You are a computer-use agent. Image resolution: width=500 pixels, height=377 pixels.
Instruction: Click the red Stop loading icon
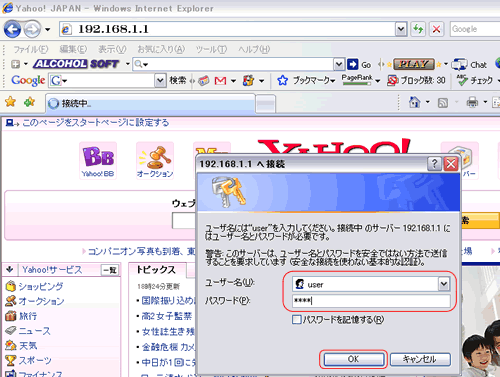[436, 29]
